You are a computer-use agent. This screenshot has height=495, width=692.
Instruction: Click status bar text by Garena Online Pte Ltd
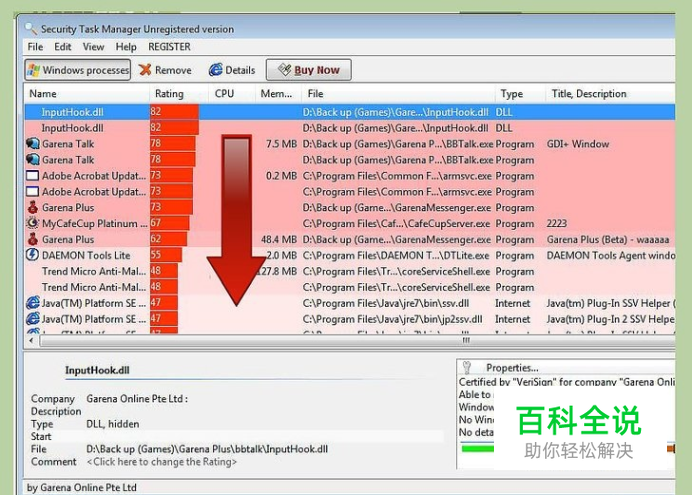(x=82, y=488)
